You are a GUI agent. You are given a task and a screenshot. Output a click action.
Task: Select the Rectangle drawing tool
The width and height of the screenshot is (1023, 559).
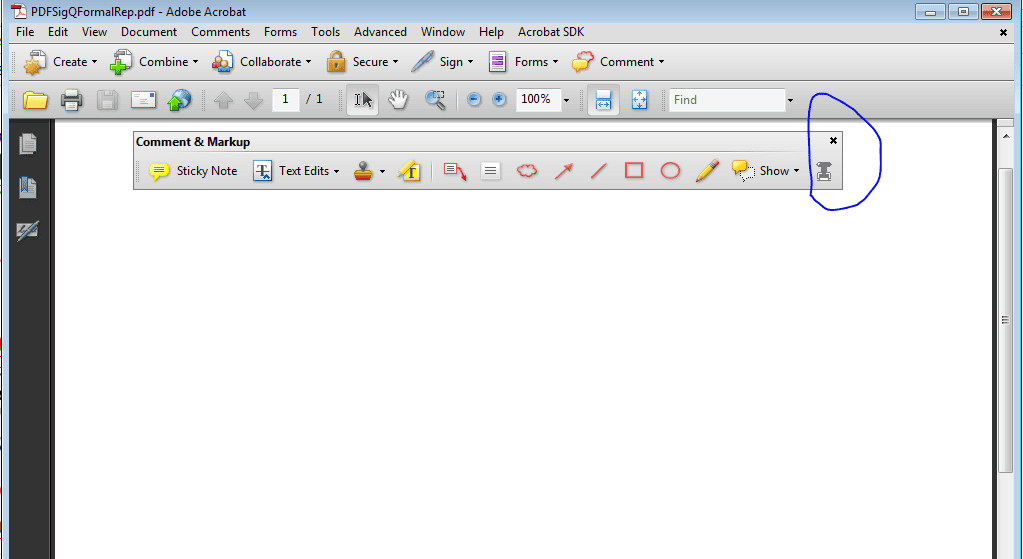coord(634,171)
